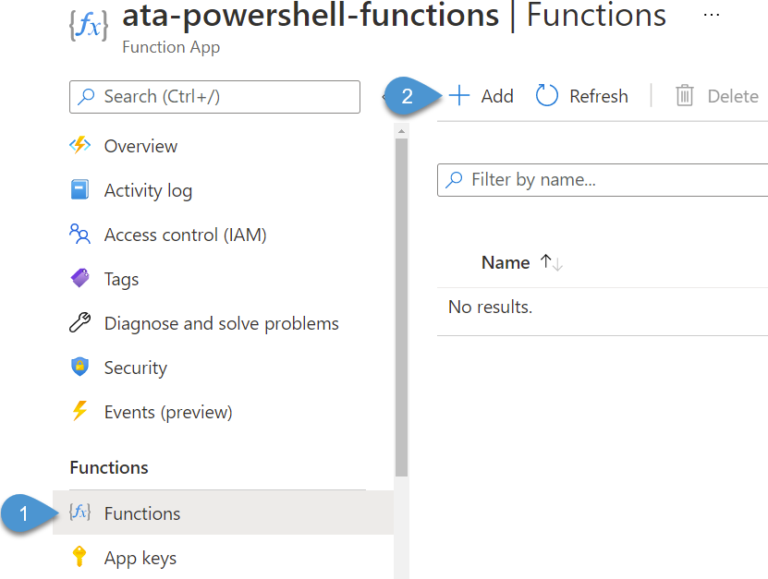Click the Events (preview) lightning bolt icon
Image resolution: width=768 pixels, height=579 pixels.
pyautogui.click(x=80, y=412)
